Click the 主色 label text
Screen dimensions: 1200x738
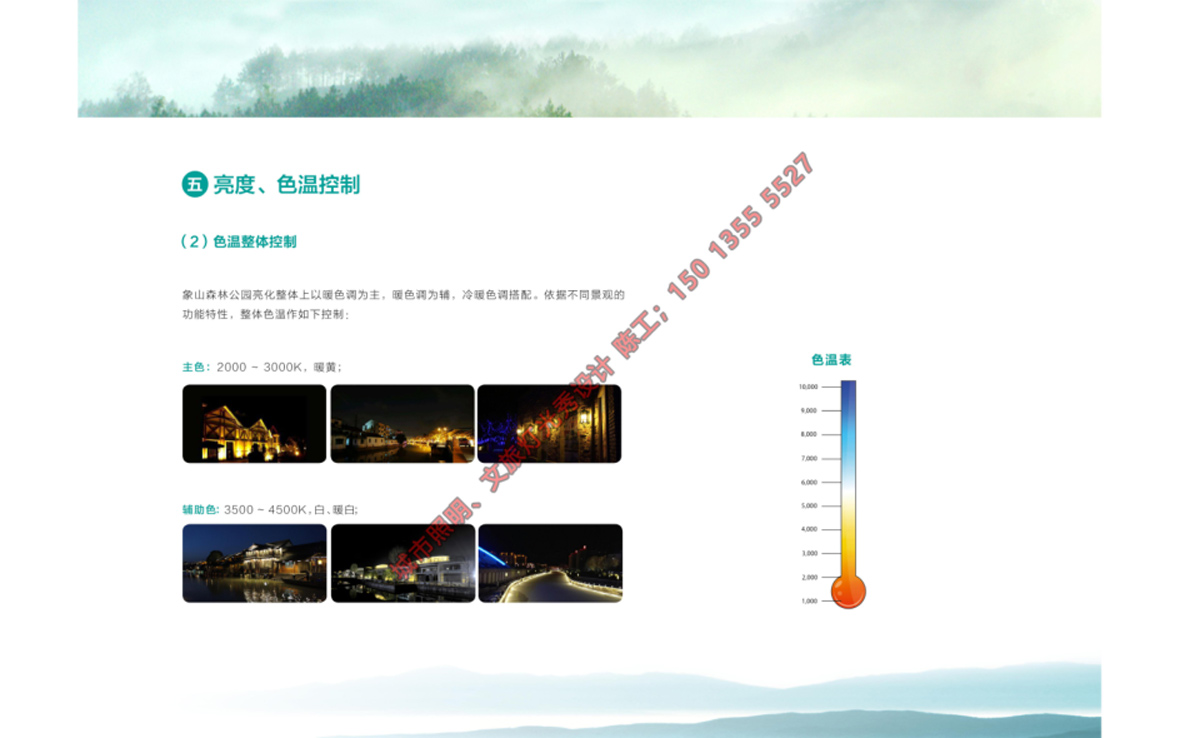[195, 367]
